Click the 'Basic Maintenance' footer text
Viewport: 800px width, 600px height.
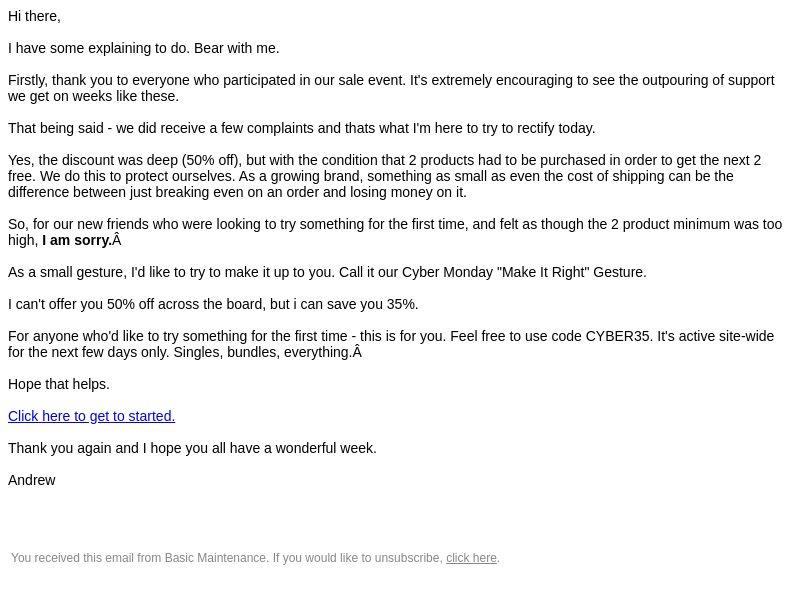pos(215,558)
